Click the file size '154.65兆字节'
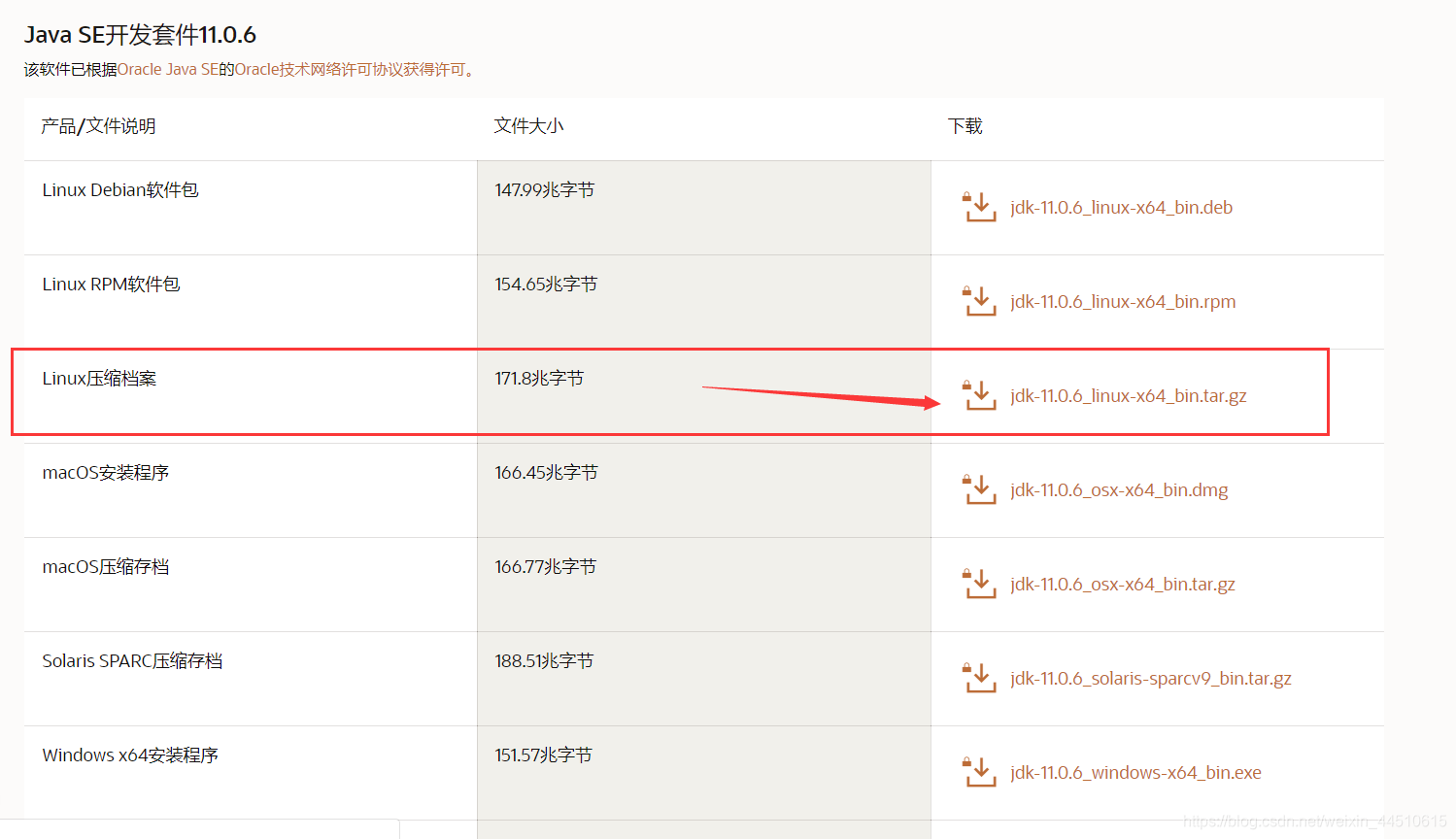The width and height of the screenshot is (1456, 839). coord(546,285)
